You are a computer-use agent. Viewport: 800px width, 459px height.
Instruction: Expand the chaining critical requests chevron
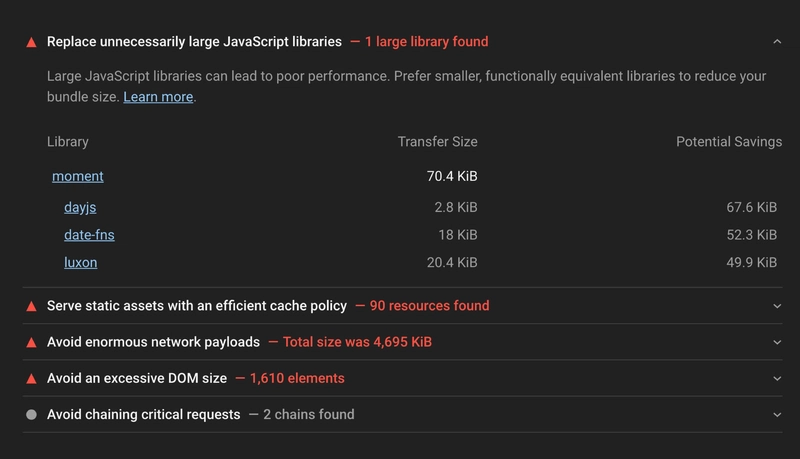click(x=777, y=414)
